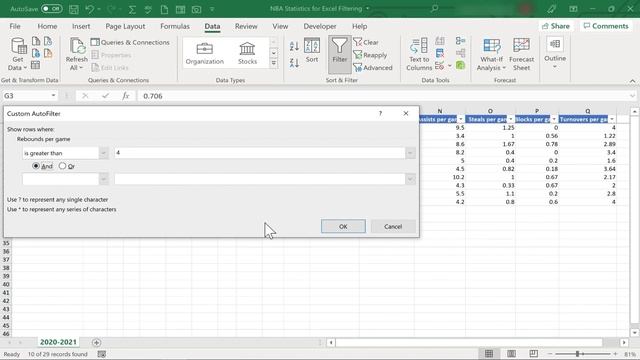Toggle the Filter funnel button
The width and height of the screenshot is (640, 360).
pos(339,53)
